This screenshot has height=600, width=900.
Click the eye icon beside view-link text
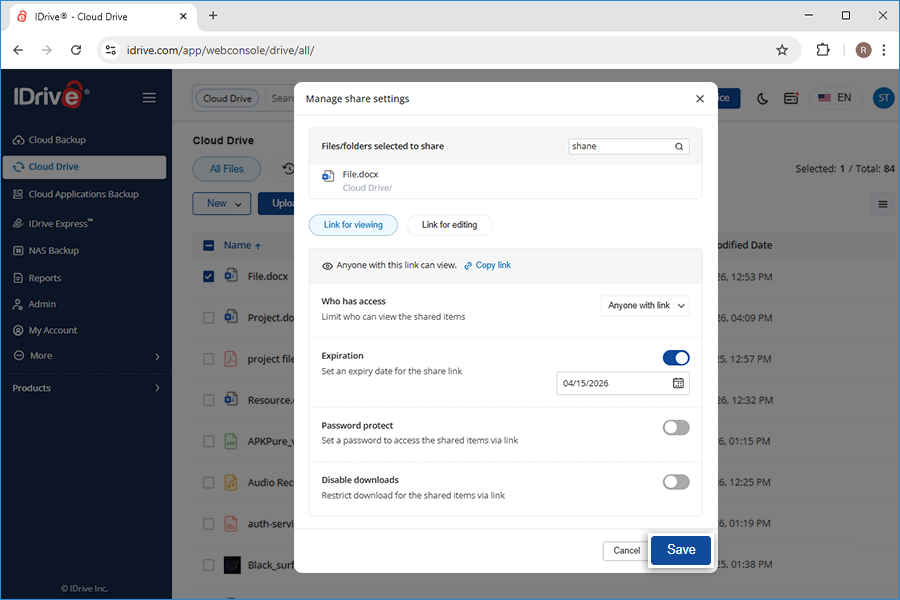327,266
